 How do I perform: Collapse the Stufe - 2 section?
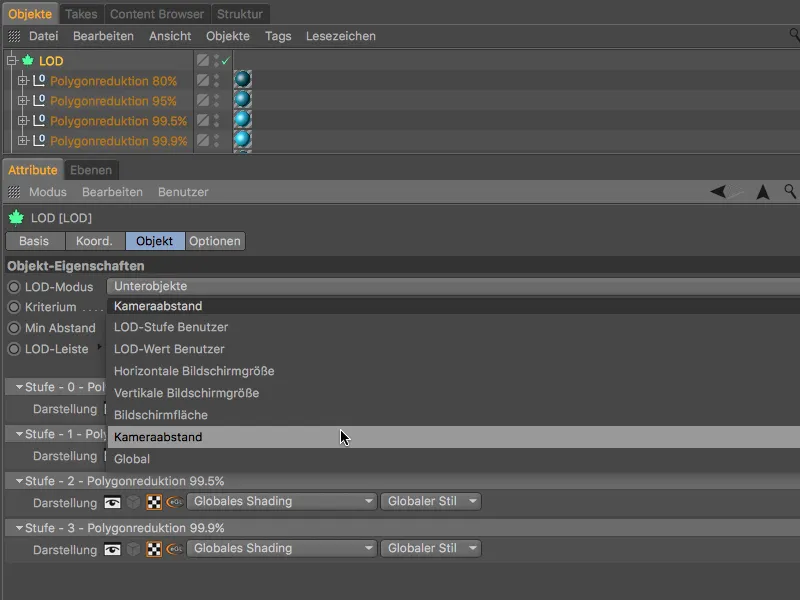tap(19, 481)
